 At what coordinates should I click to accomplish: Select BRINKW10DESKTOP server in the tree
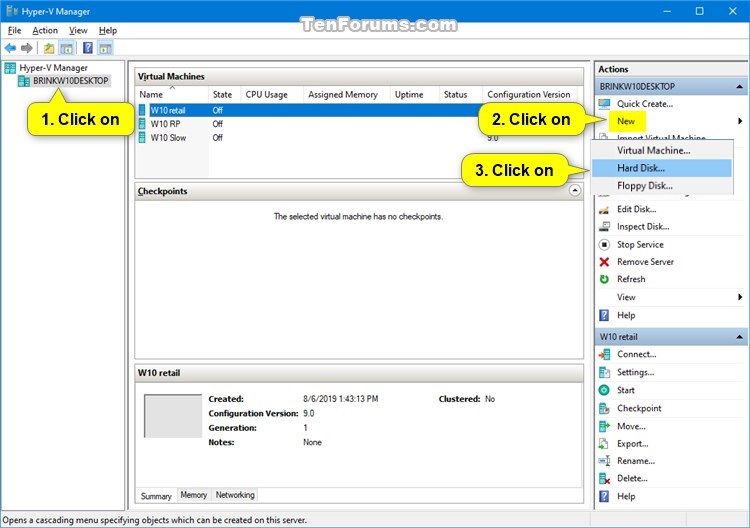70,81
